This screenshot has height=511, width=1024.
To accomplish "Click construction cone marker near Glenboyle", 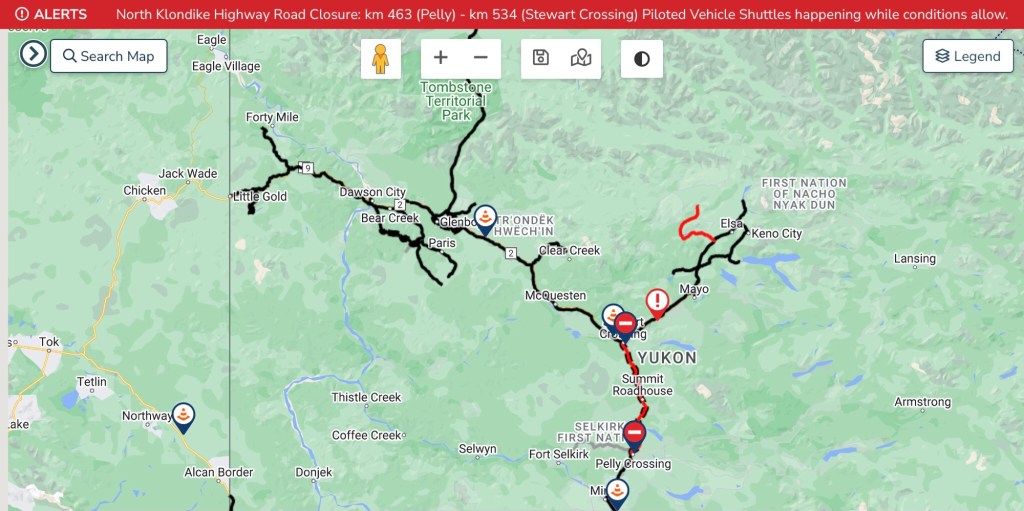I will coord(485,220).
